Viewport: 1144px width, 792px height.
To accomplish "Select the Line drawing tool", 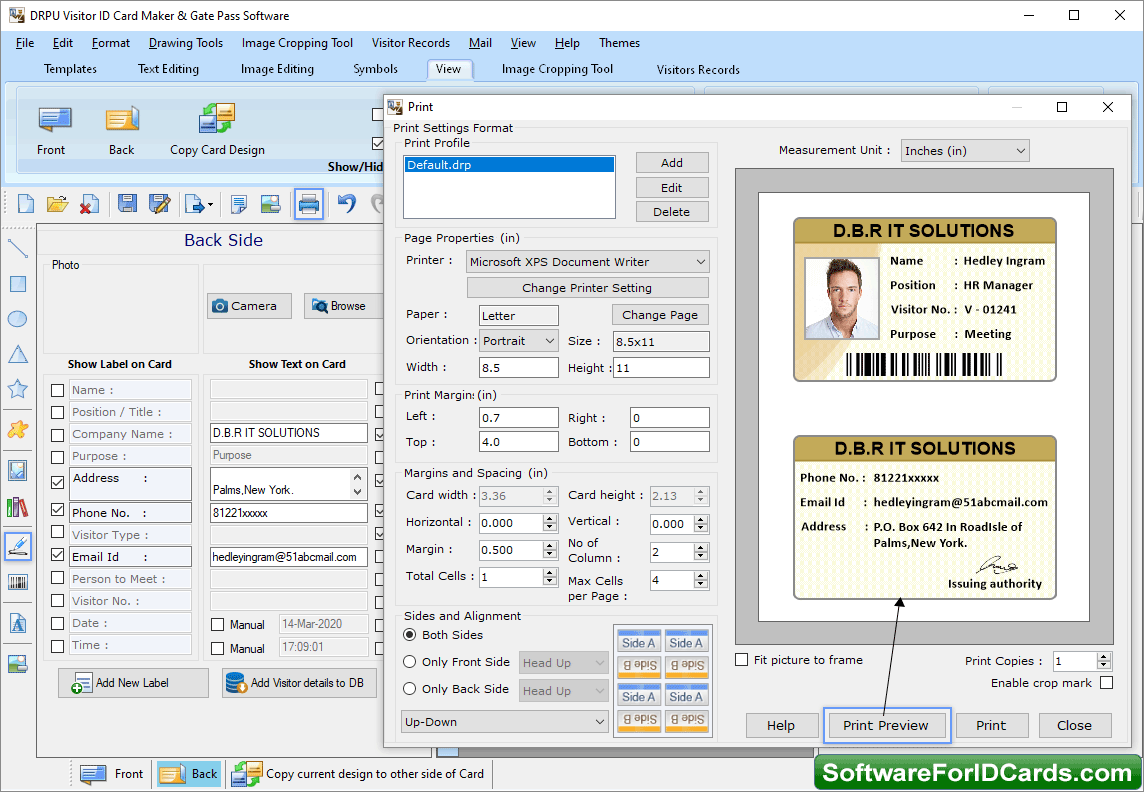I will (18, 248).
